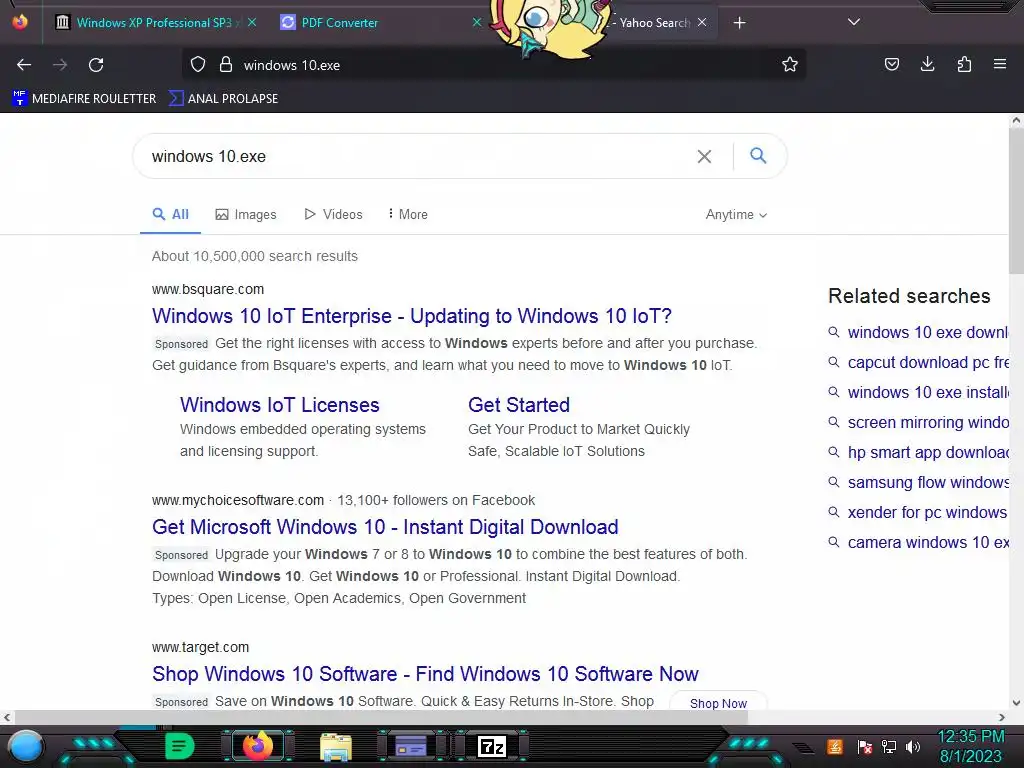This screenshot has height=768, width=1024.
Task: Close the PDF Converter tab
Action: pyautogui.click(x=477, y=22)
